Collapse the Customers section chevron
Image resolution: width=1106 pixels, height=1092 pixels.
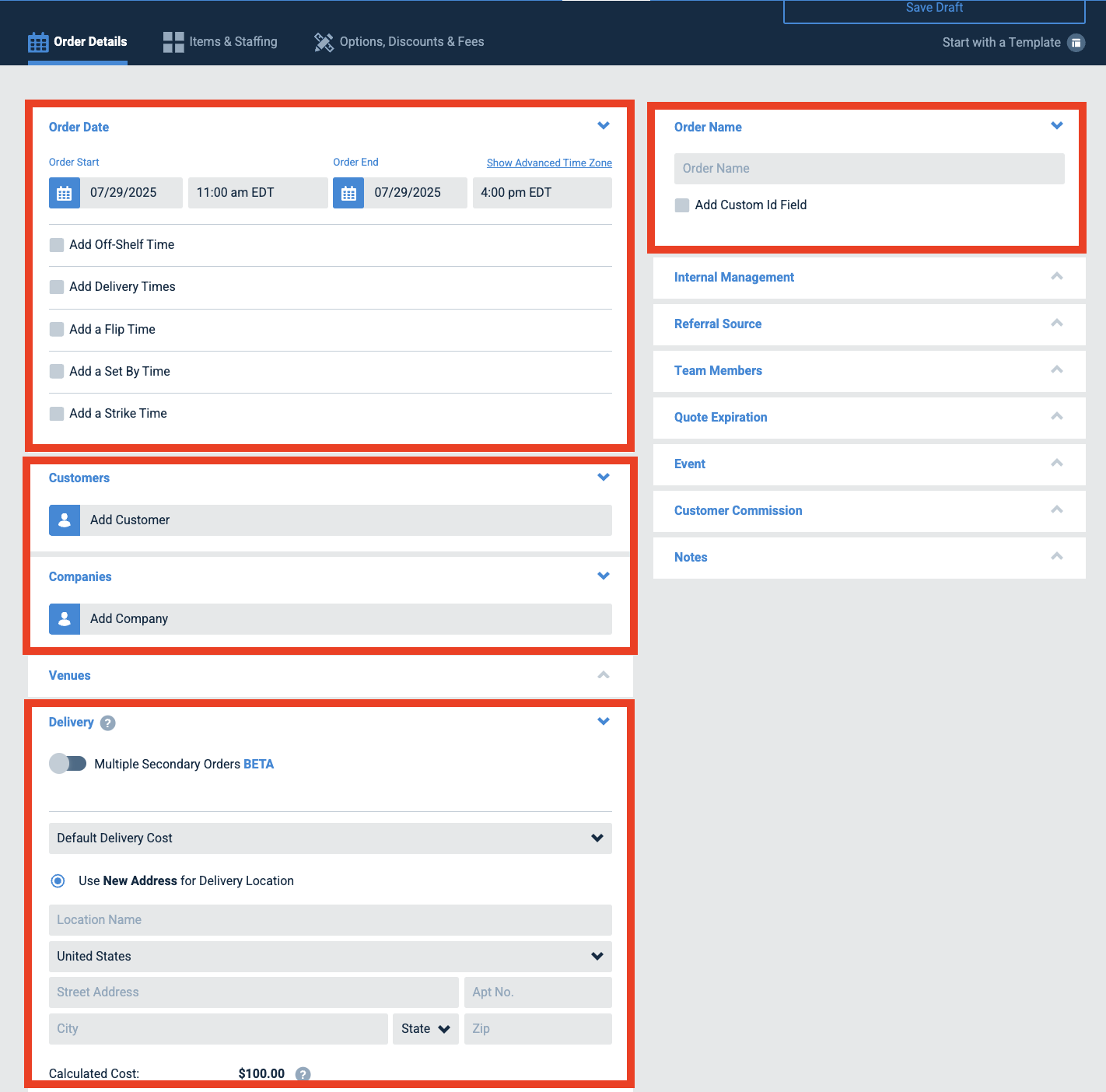click(604, 478)
